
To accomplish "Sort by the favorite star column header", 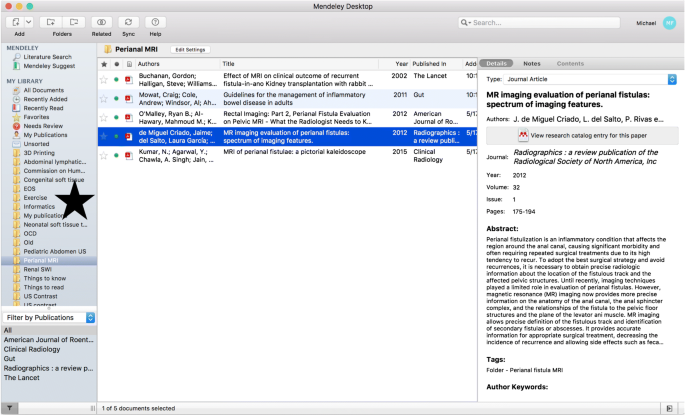I will click(104, 64).
